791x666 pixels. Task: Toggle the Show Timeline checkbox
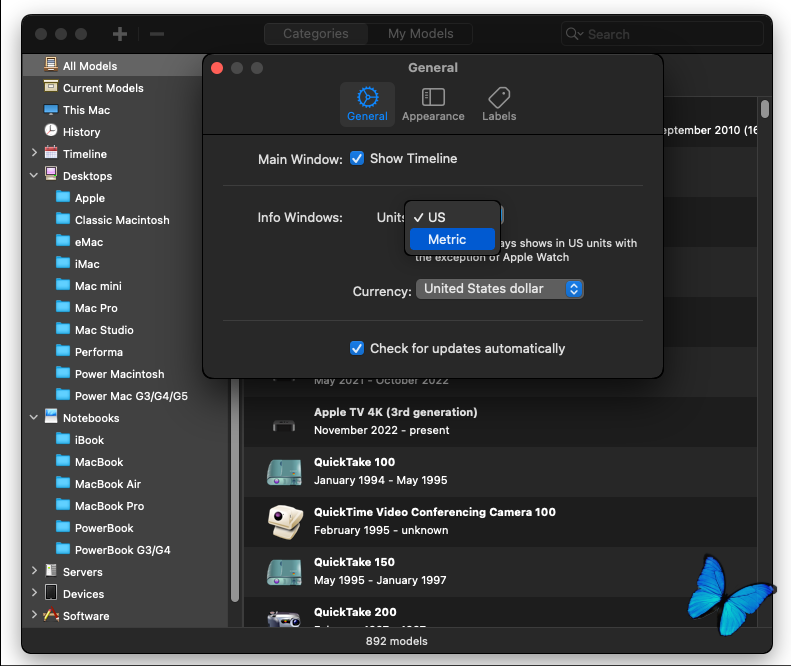pos(357,158)
